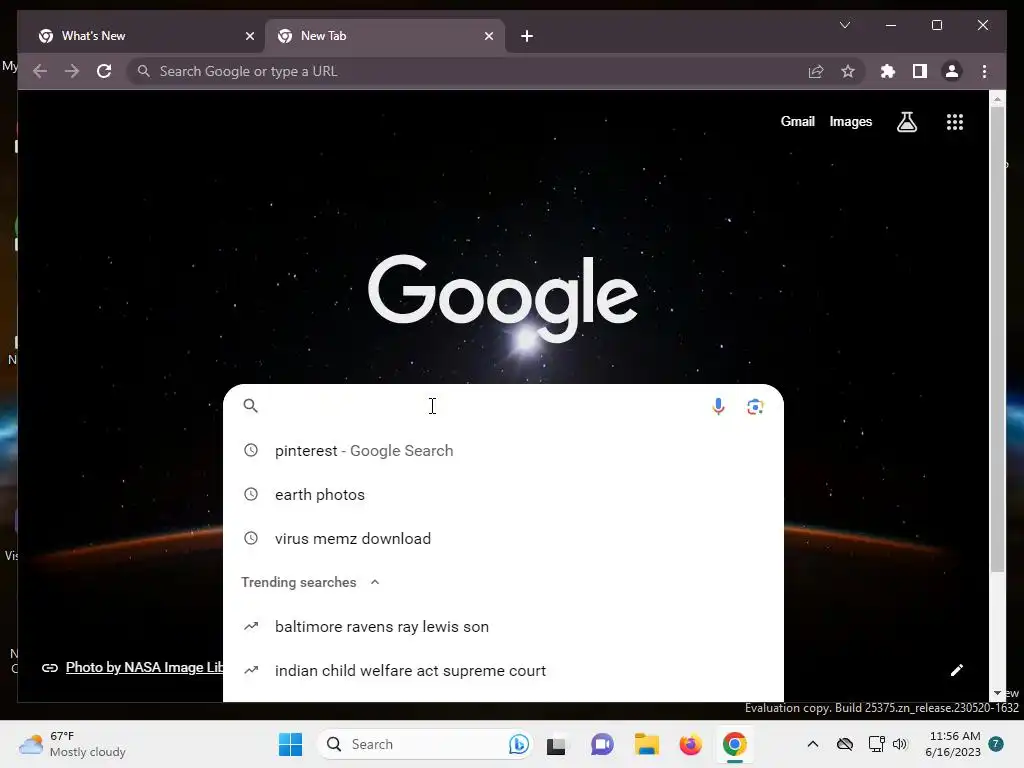1024x768 pixels.
Task: Click the scrollbar up arrow
Action: point(997,99)
